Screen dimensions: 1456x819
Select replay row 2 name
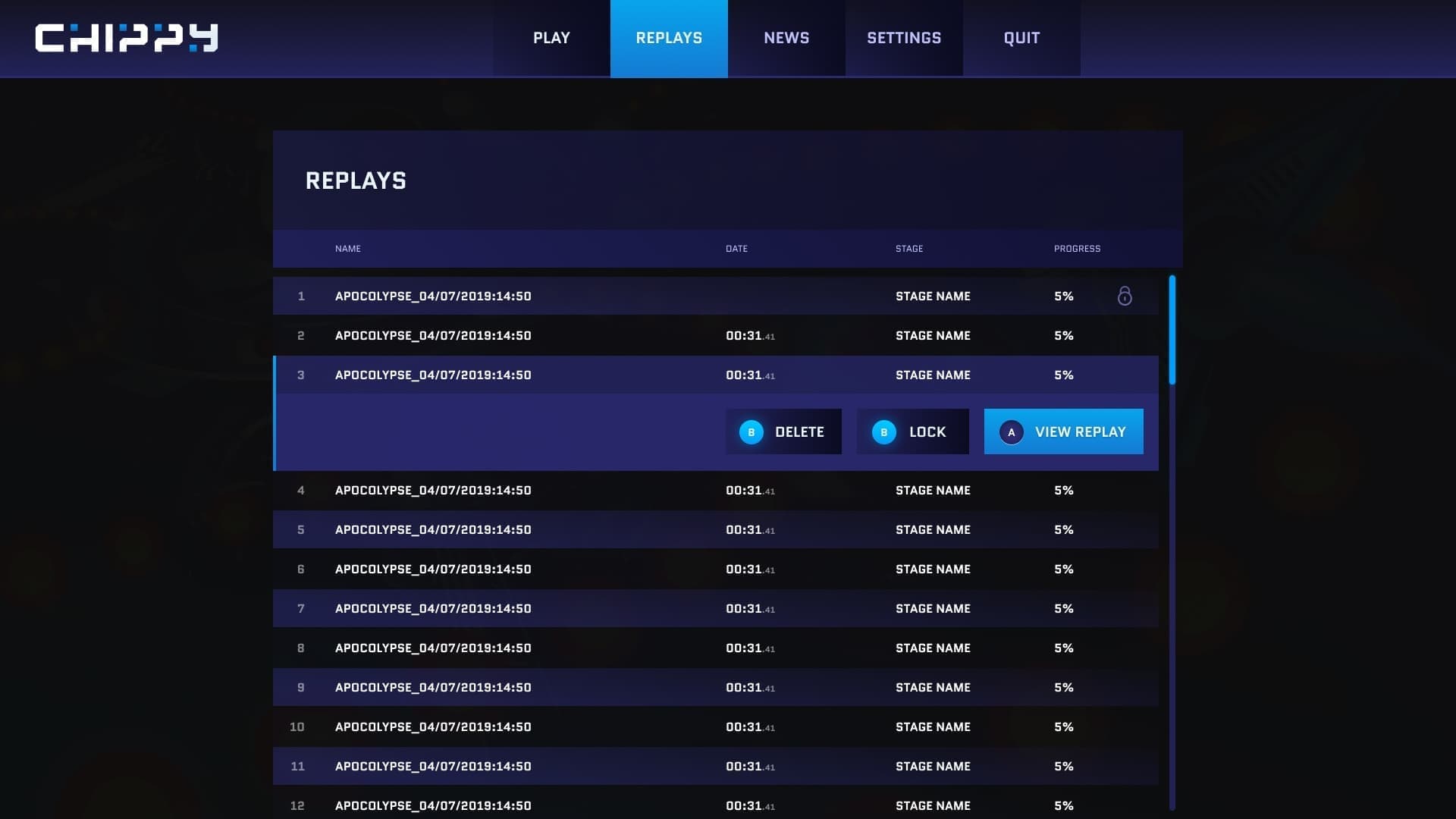[433, 335]
